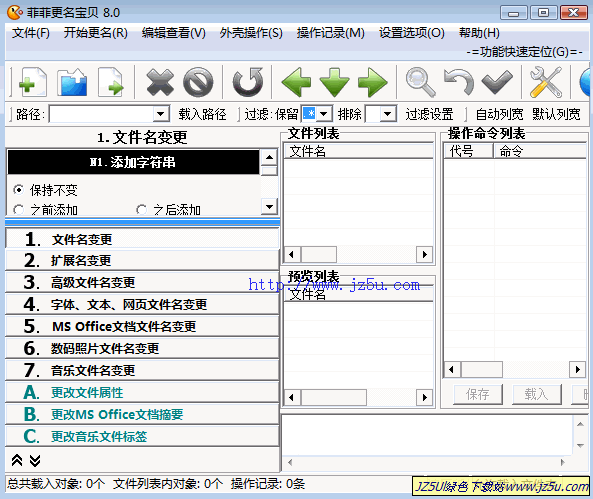The width and height of the screenshot is (593, 499).
Task: Select category 5. MS Office文档文件名变更
Action: pyautogui.click(x=142, y=326)
